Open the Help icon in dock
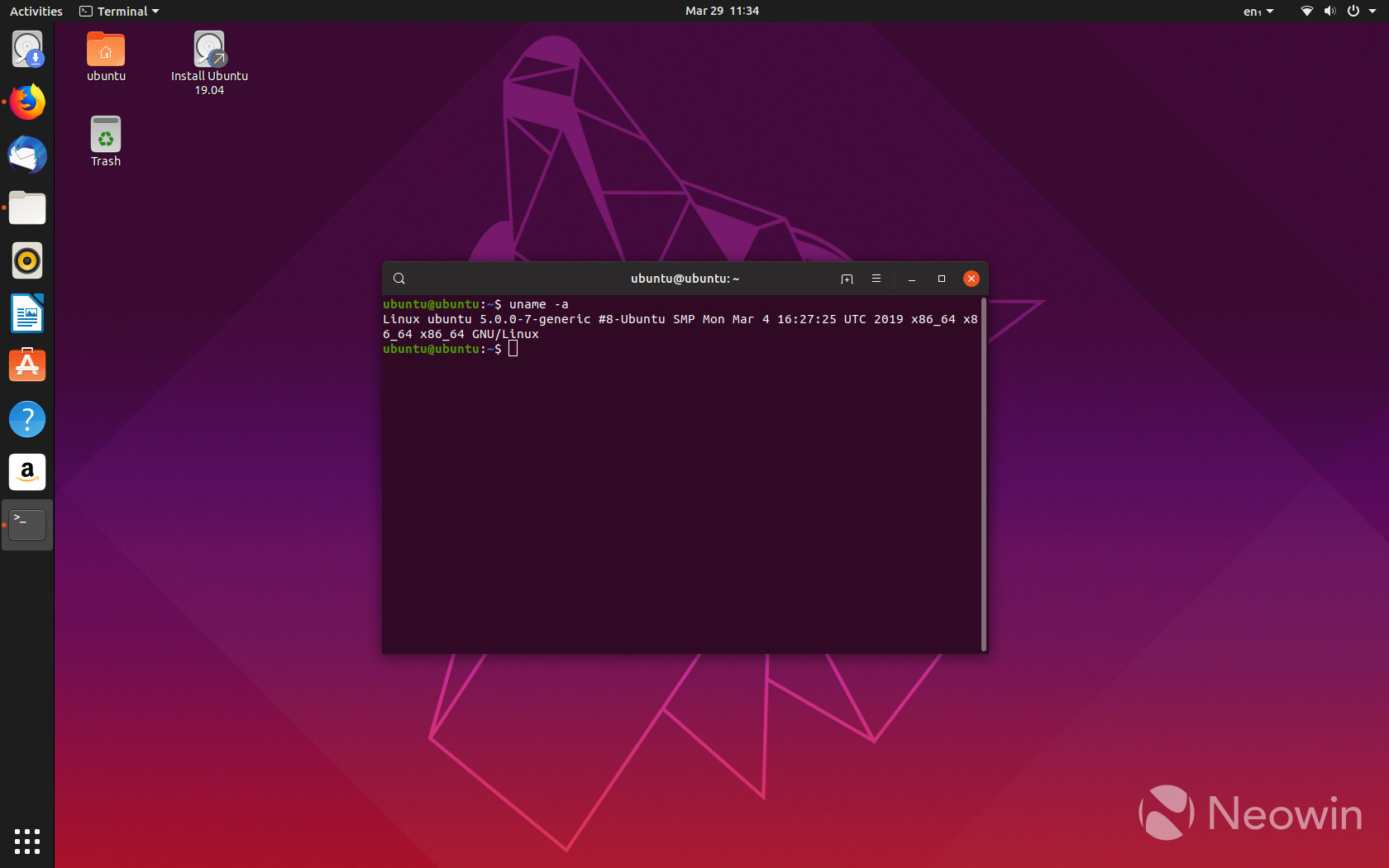Image resolution: width=1389 pixels, height=868 pixels. (x=27, y=419)
